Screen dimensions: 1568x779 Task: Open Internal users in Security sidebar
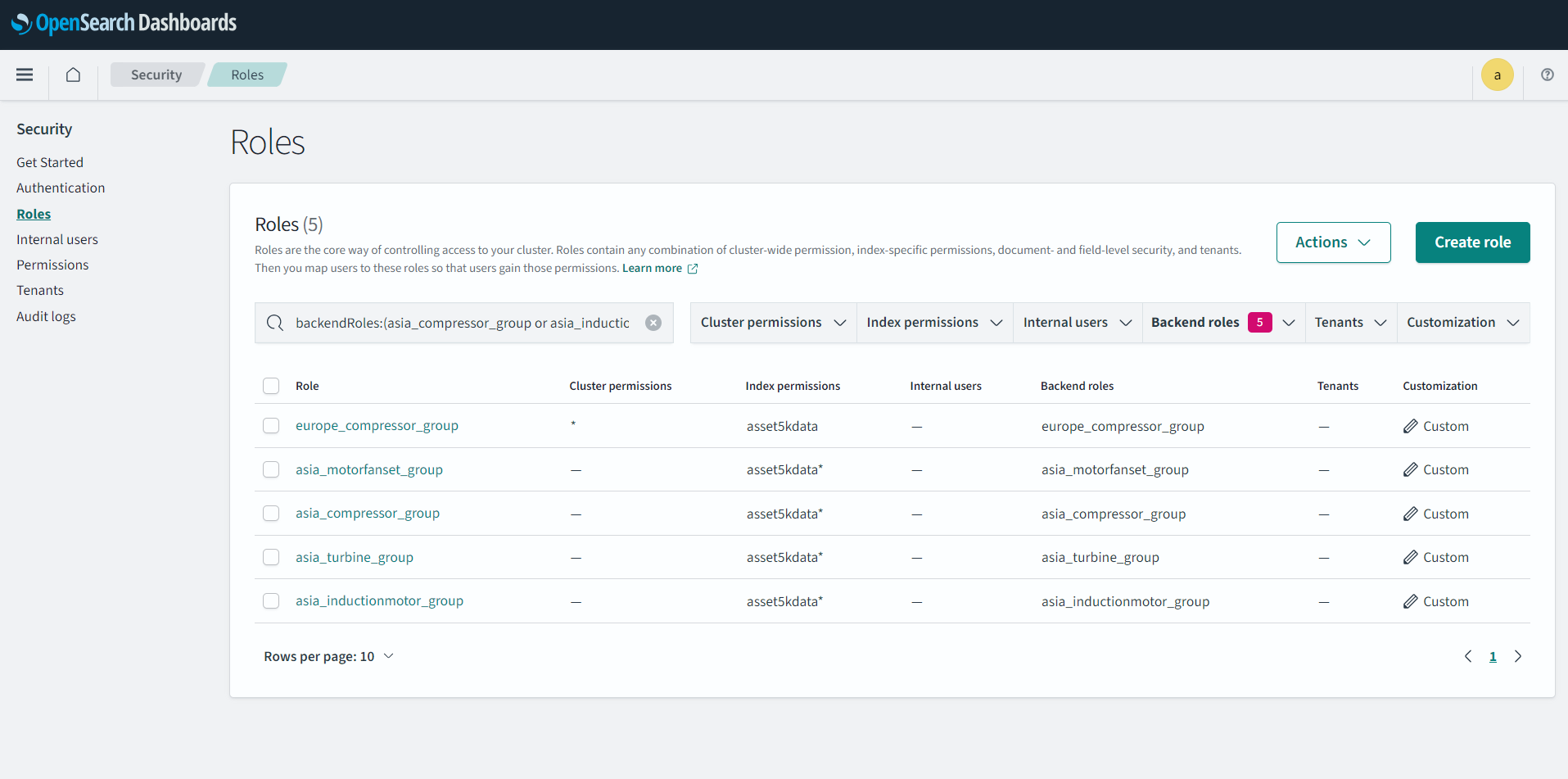coord(57,239)
